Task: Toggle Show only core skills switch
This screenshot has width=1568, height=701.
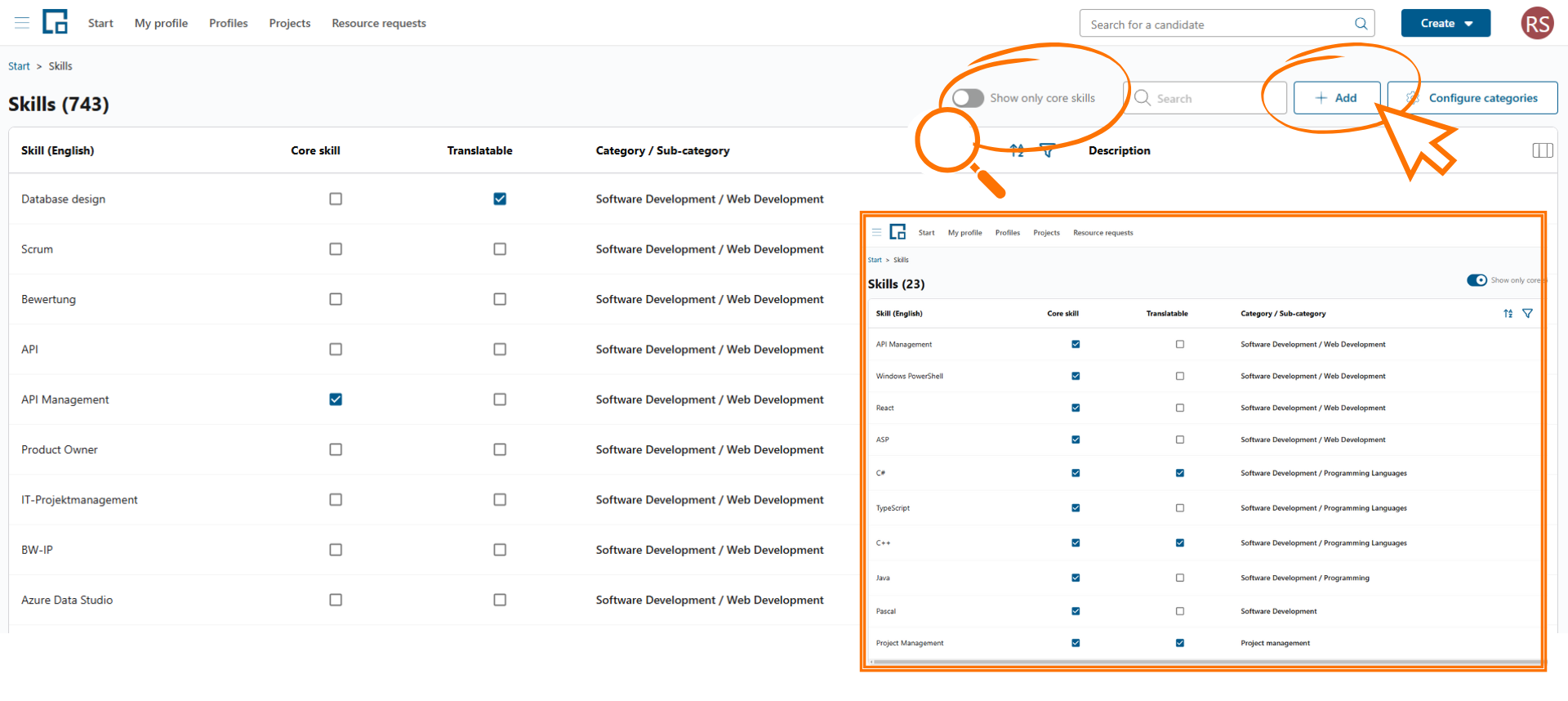Action: coord(968,98)
